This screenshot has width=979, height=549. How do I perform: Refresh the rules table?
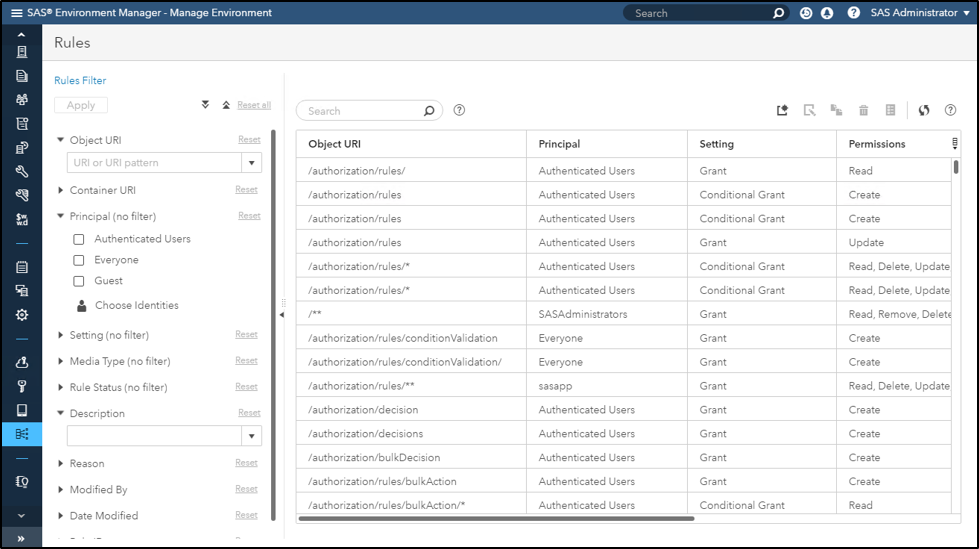click(x=925, y=110)
